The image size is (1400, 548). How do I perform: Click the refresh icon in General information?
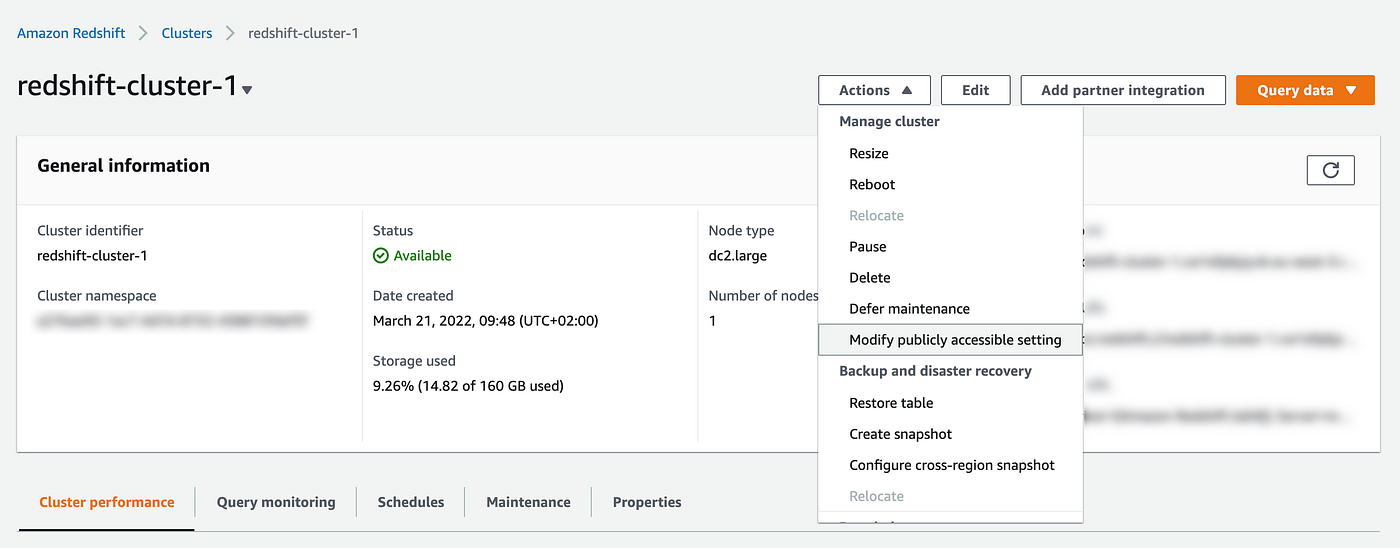(1330, 170)
